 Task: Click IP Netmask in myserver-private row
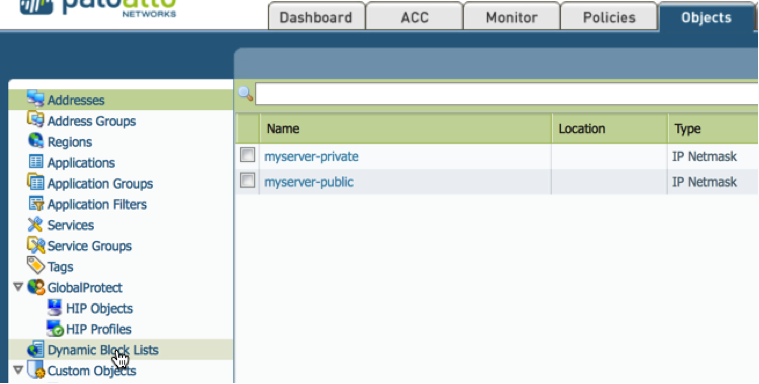click(704, 156)
